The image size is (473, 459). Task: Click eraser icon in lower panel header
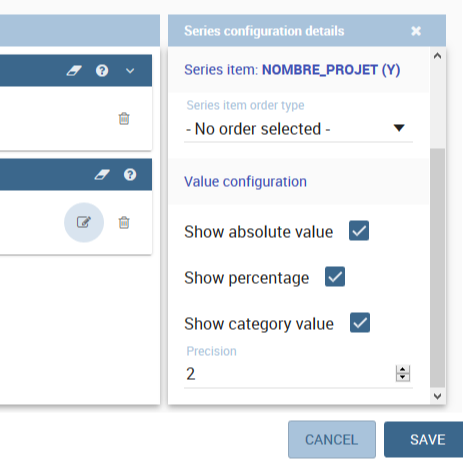pos(102,175)
